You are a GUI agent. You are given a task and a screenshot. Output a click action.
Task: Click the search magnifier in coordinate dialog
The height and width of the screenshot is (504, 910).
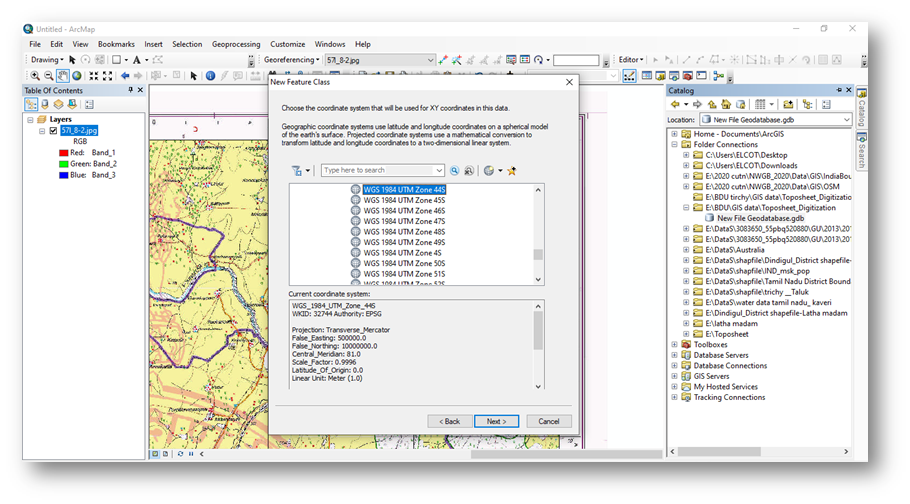pyautogui.click(x=454, y=171)
